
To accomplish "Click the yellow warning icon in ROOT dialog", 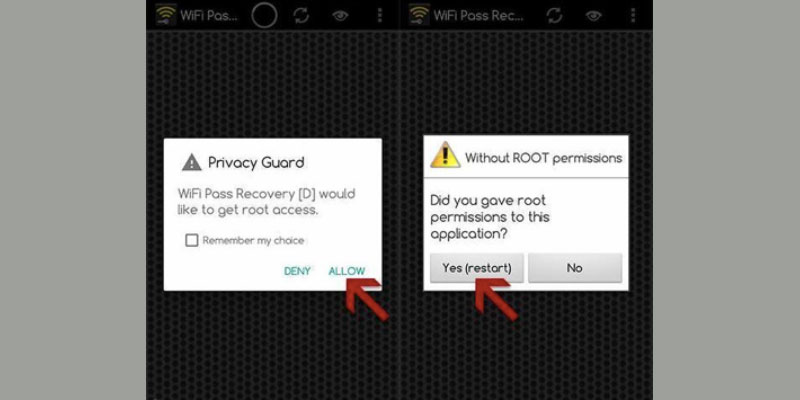I will coord(445,155).
